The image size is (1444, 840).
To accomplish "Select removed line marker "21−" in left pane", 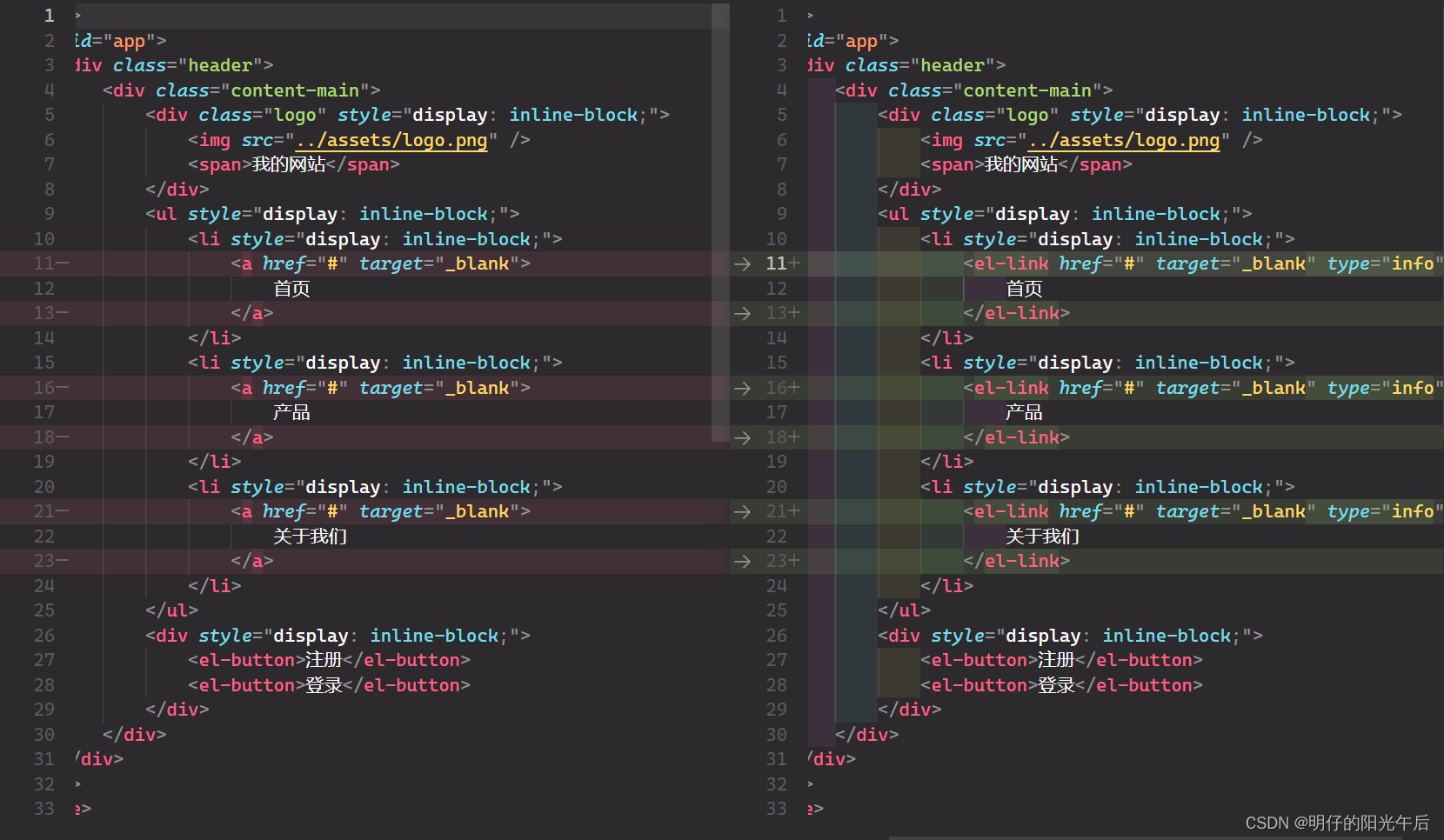I will click(x=51, y=511).
